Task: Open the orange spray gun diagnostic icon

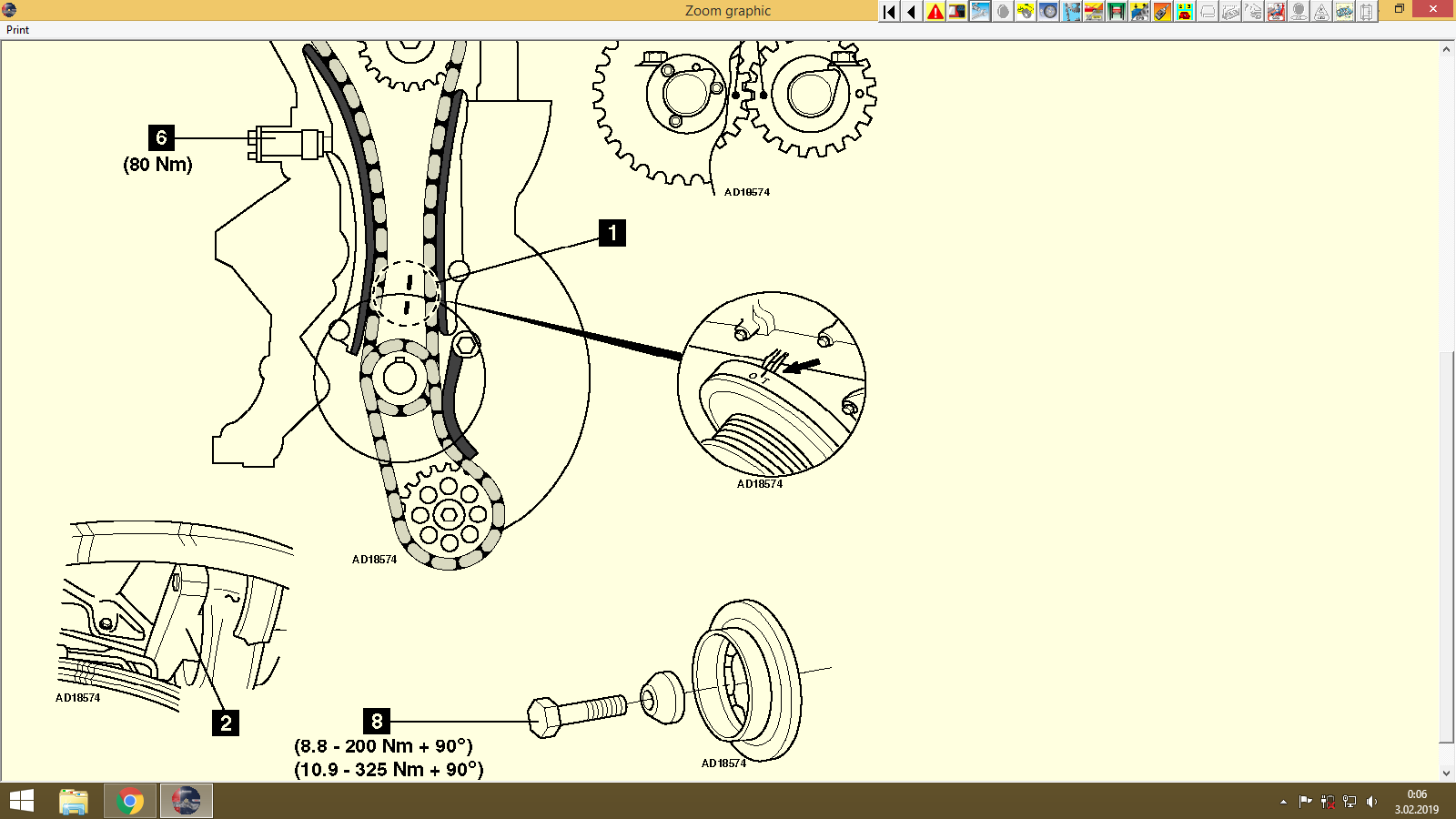Action: click(x=1161, y=11)
